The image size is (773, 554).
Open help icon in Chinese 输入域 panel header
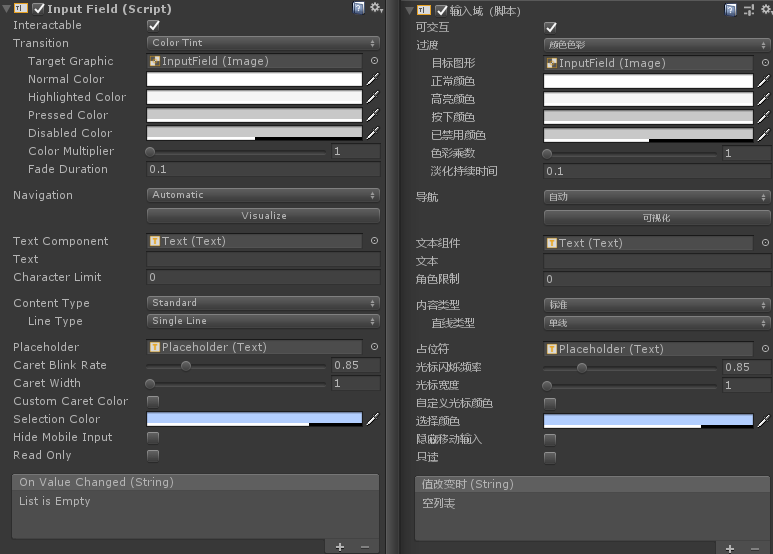coord(731,10)
